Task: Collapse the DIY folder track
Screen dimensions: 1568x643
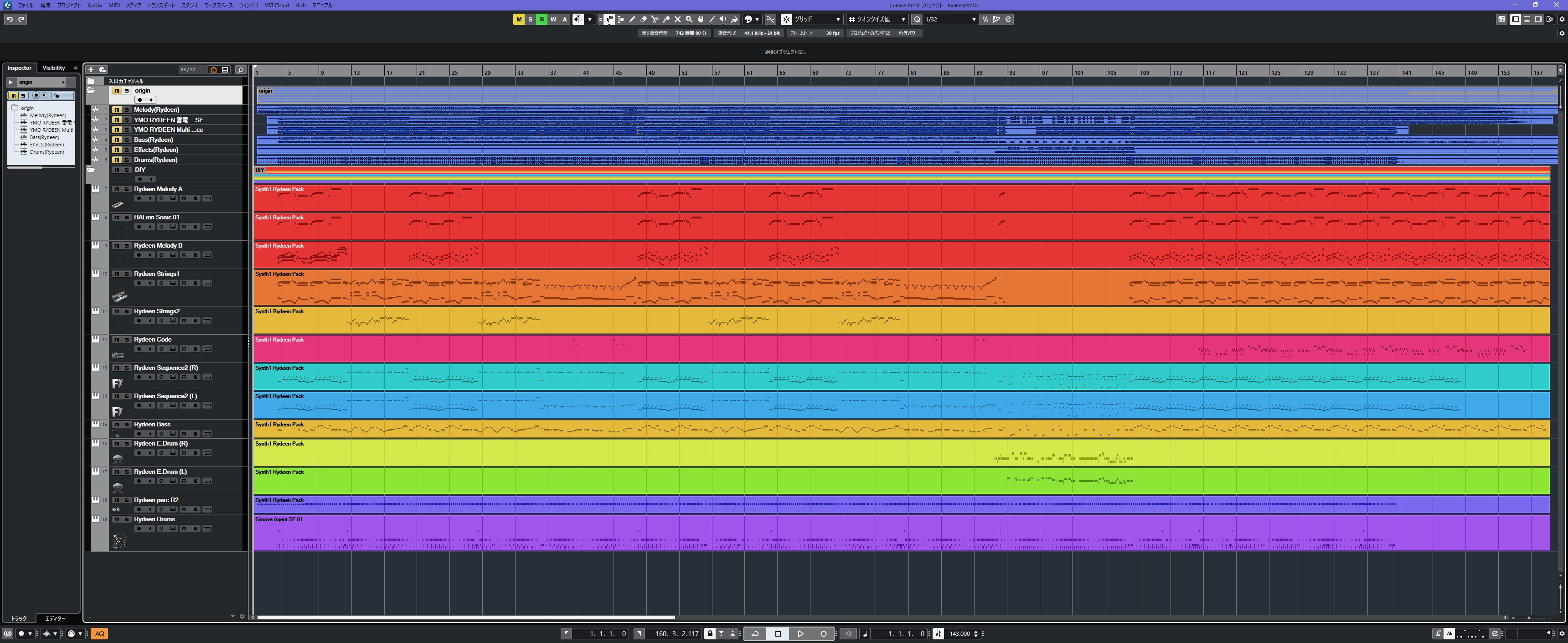Action: click(x=91, y=171)
